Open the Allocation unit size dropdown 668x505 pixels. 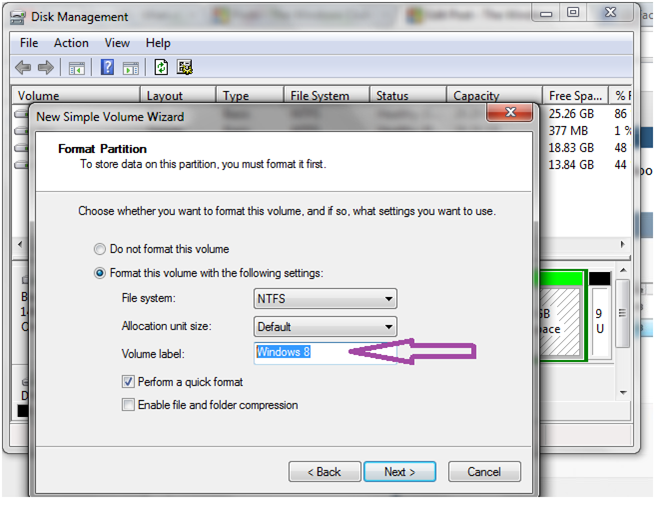point(325,327)
